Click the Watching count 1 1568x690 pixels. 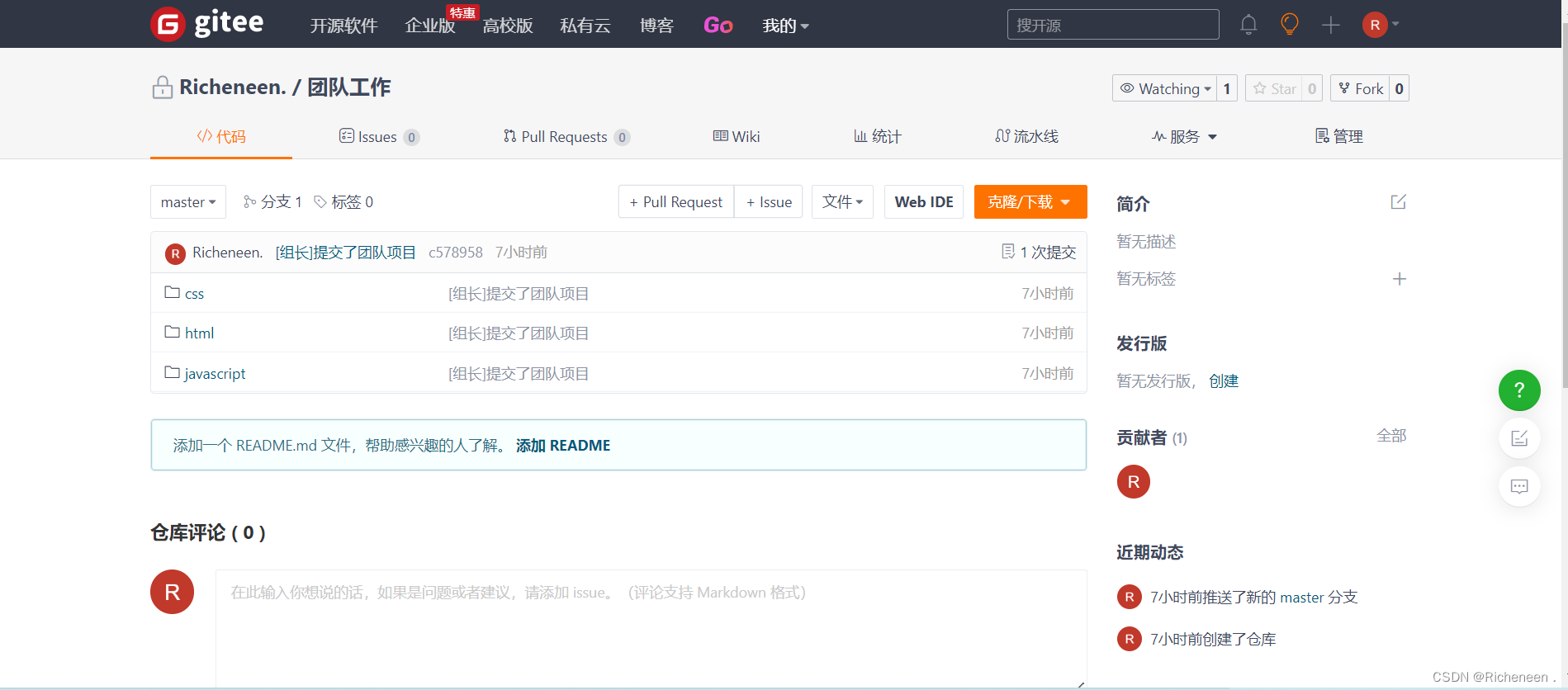1227,88
